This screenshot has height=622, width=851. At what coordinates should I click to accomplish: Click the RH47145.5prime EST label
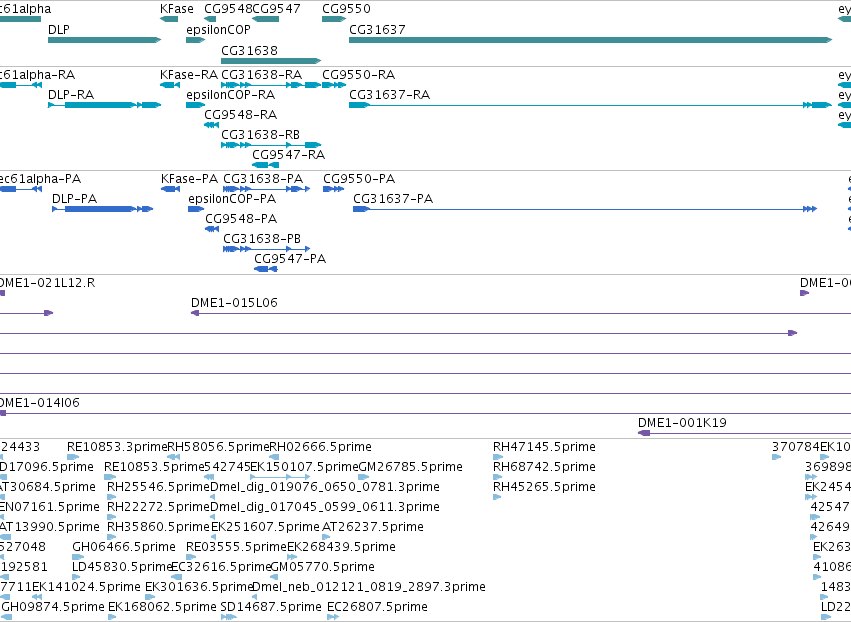[544, 447]
